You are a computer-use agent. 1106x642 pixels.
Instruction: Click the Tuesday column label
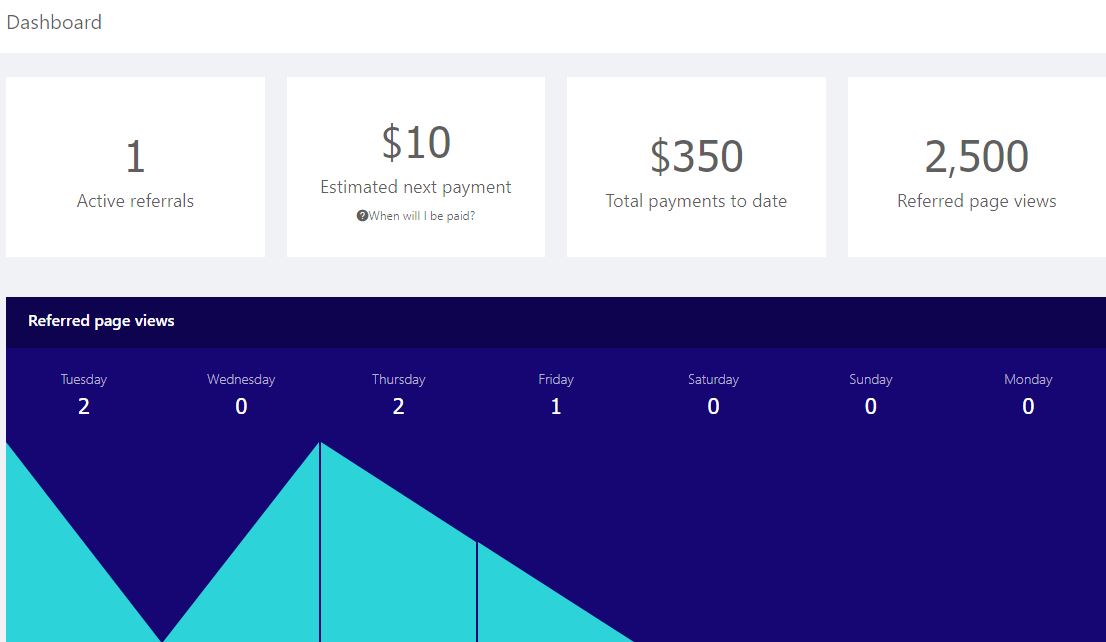pos(84,379)
